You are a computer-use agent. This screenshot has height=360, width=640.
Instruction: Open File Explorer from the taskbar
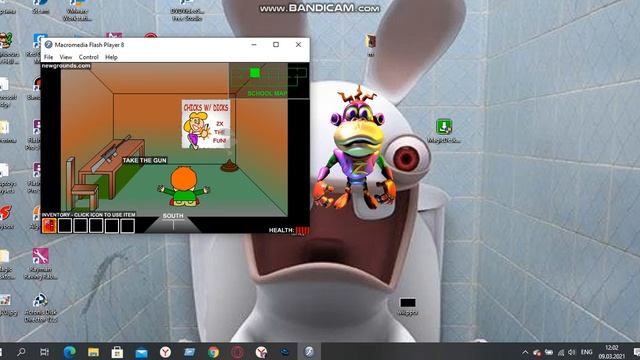(93, 351)
